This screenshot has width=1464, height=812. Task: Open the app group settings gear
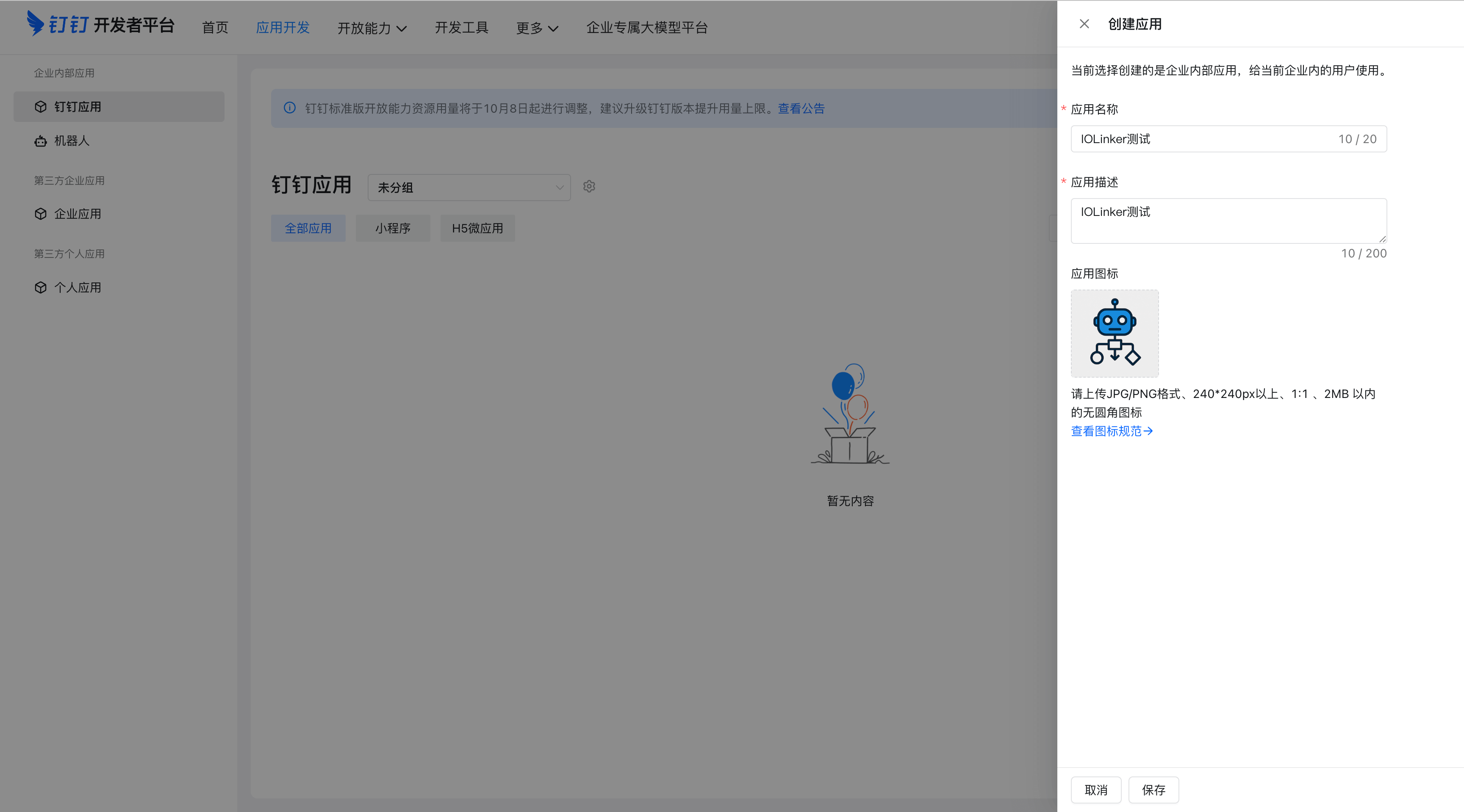pos(589,186)
